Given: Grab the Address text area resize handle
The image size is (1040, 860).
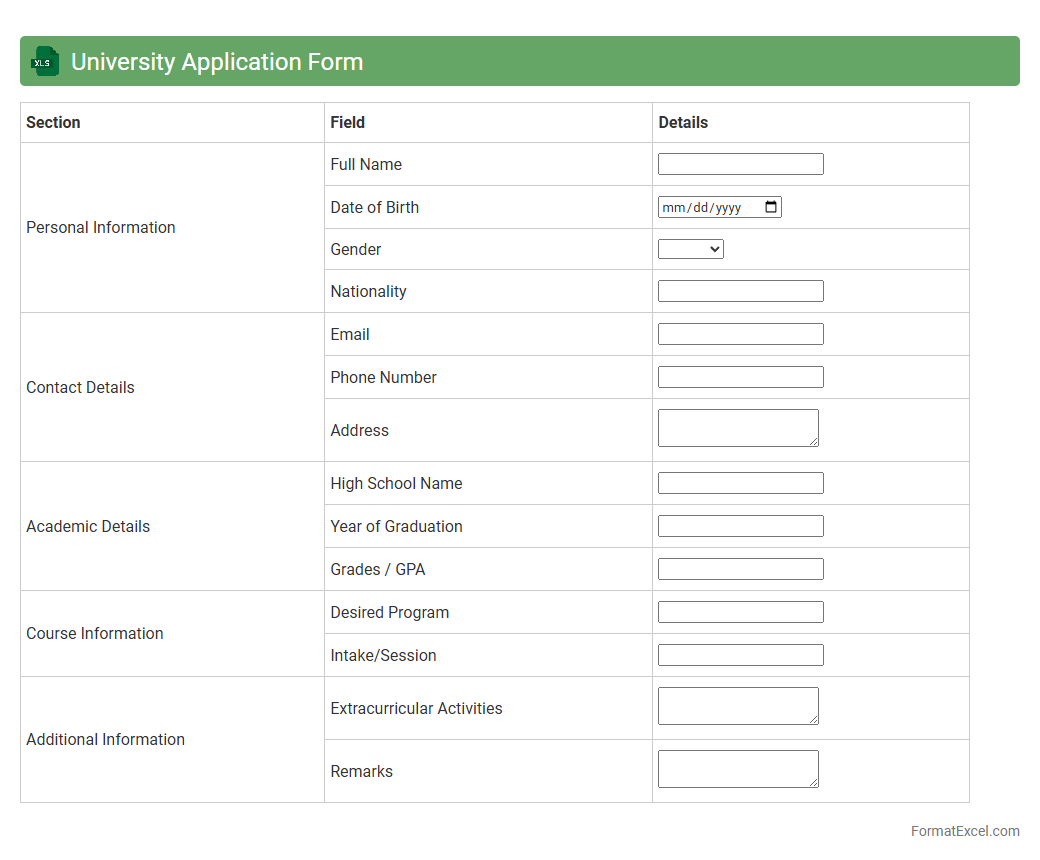Looking at the screenshot, I should (x=814, y=442).
